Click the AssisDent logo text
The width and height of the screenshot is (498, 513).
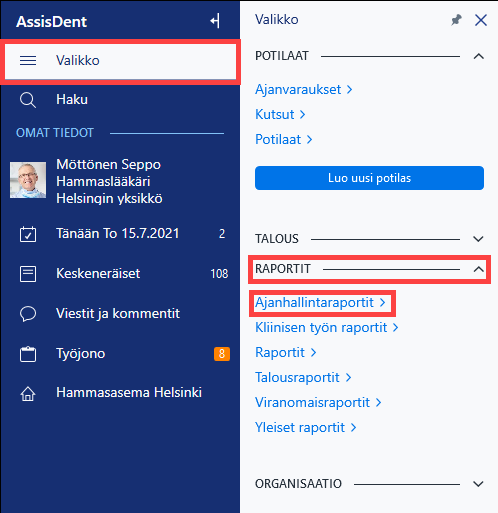(x=51, y=22)
